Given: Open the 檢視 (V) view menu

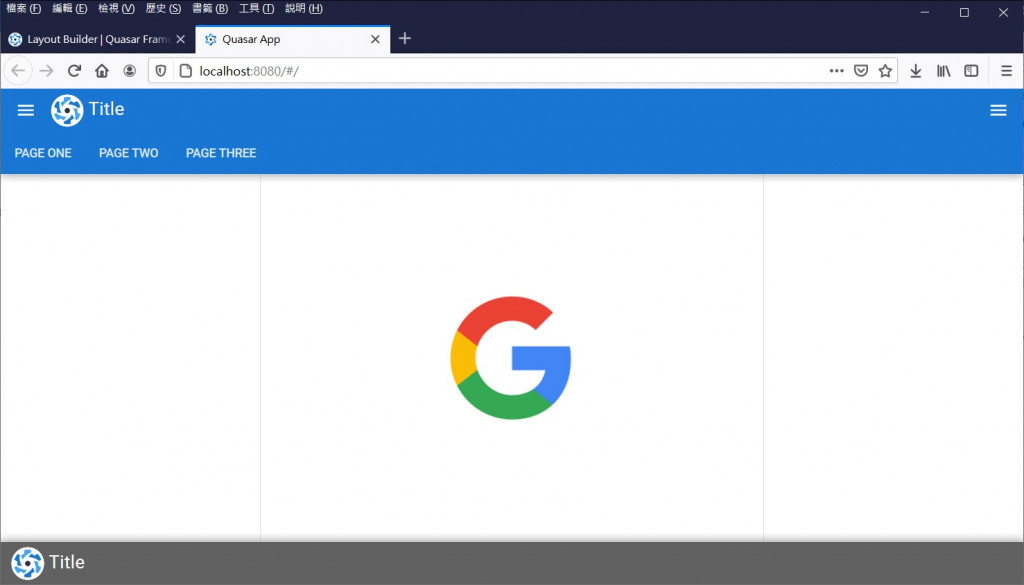Looking at the screenshot, I should (x=116, y=8).
